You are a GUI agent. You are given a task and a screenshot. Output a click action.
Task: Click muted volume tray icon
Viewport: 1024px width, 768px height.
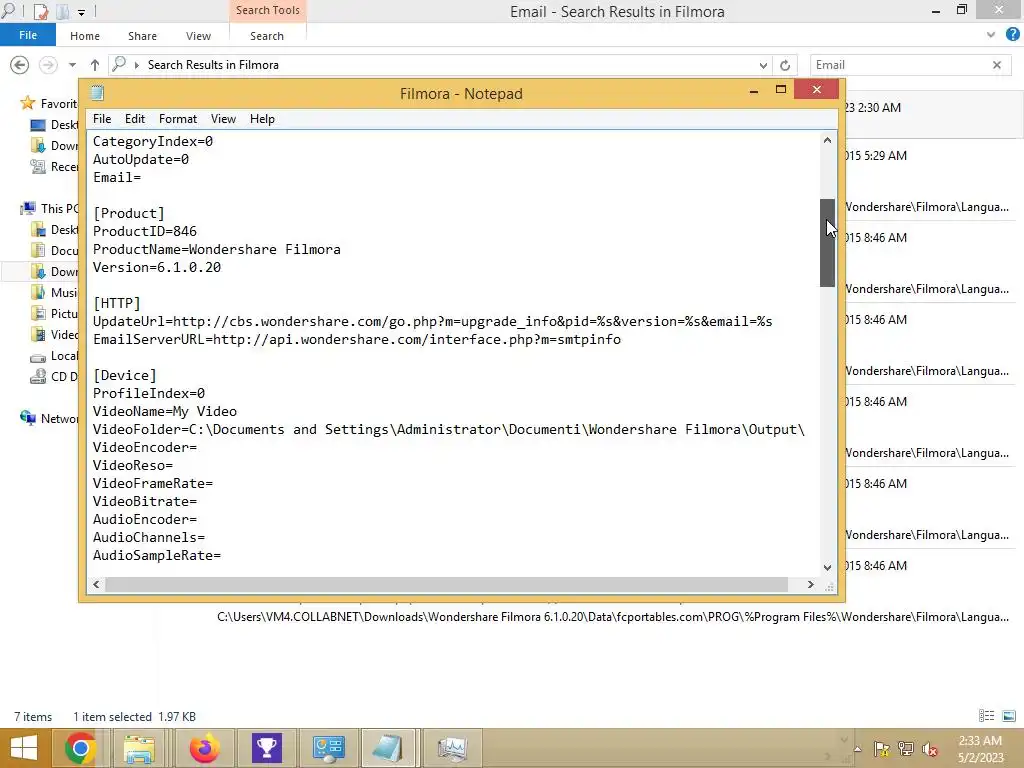929,749
